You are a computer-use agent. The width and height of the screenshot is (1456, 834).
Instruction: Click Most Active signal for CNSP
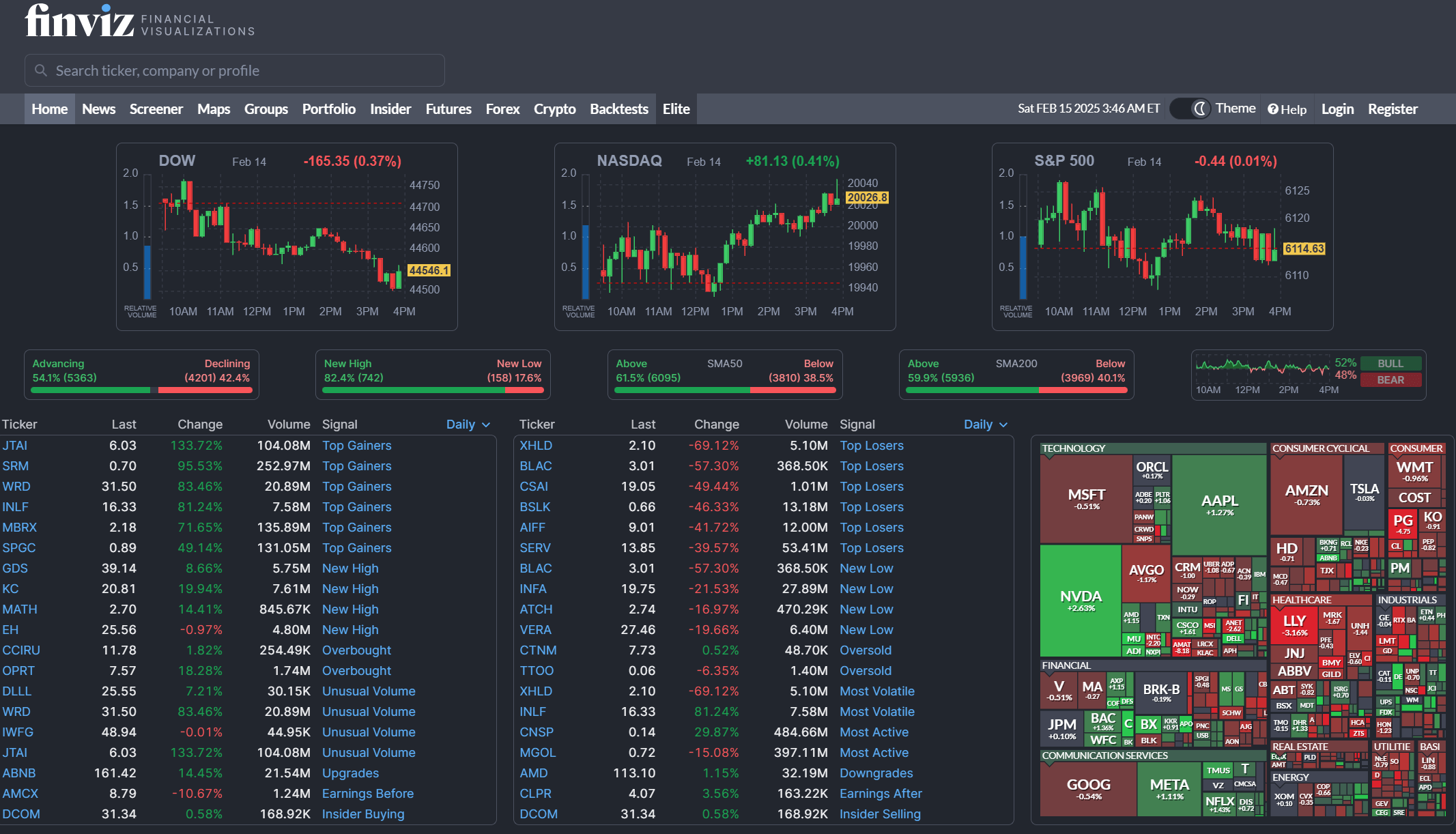874,732
